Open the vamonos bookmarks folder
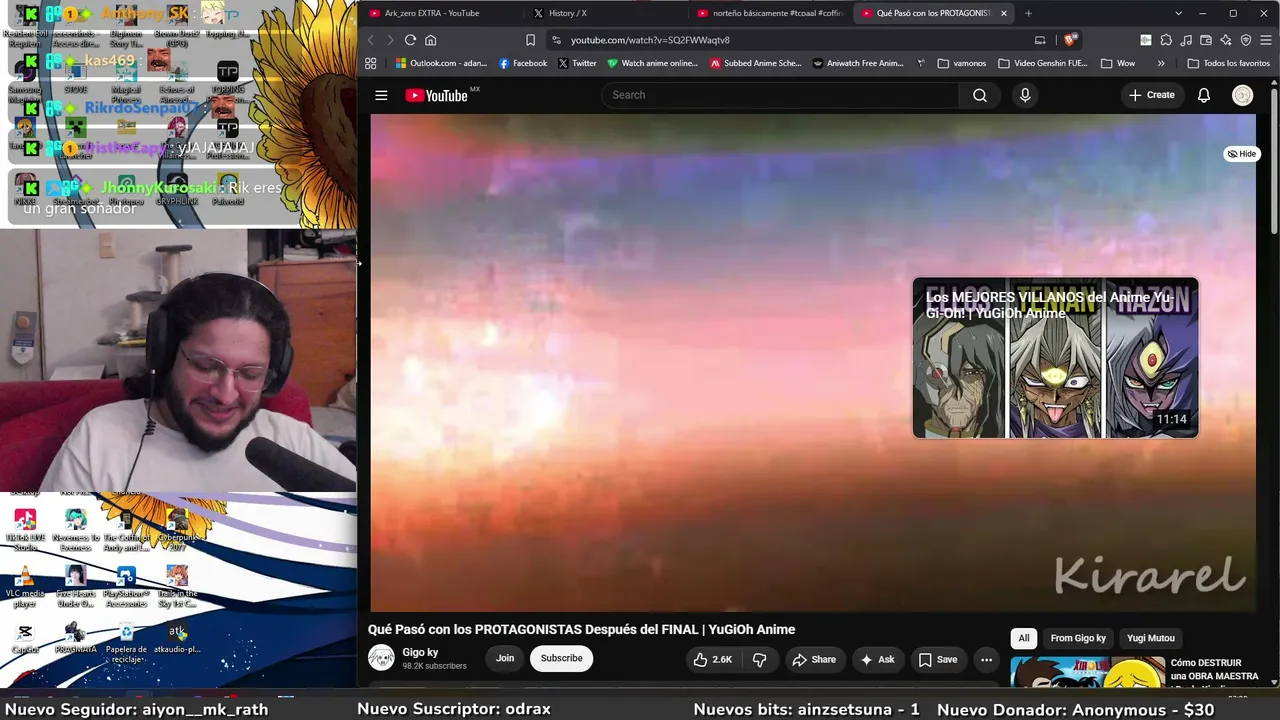This screenshot has width=1280, height=720. pyautogui.click(x=962, y=63)
